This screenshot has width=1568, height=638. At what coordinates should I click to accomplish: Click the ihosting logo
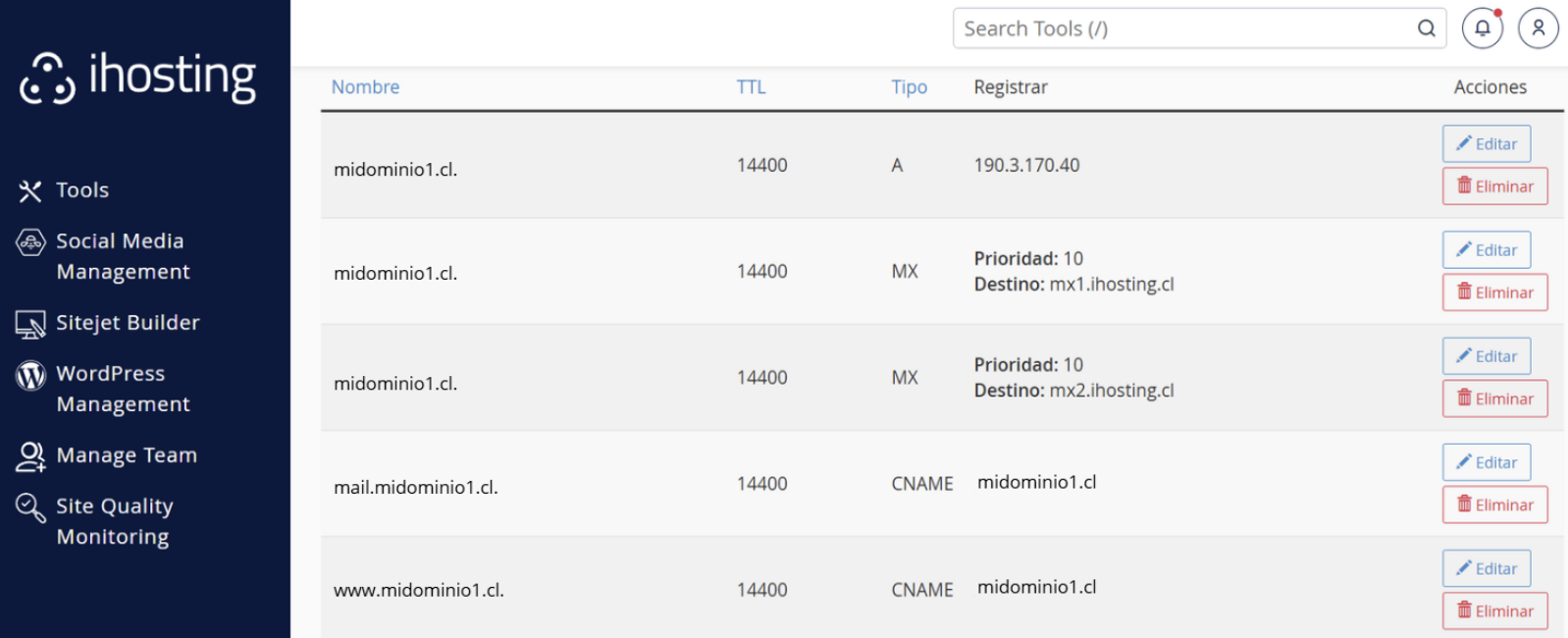138,77
